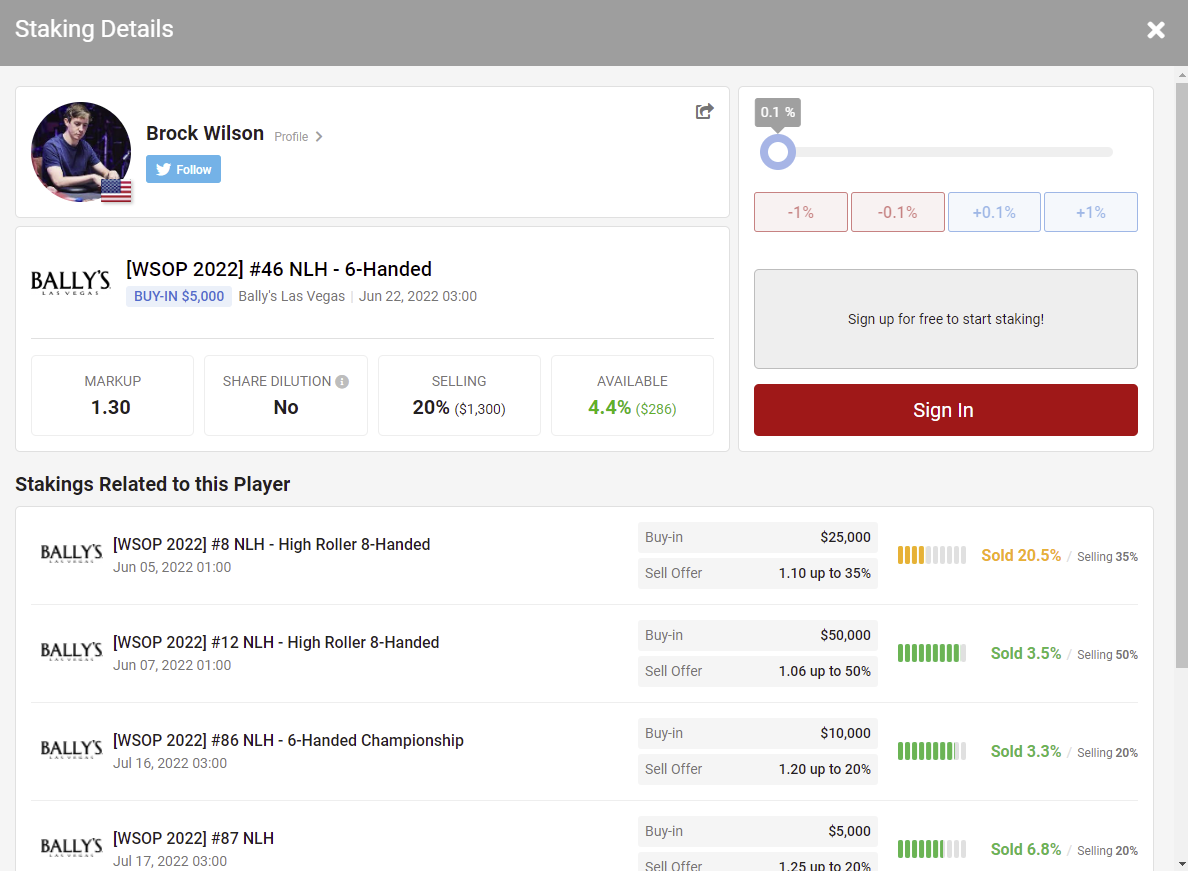The height and width of the screenshot is (871, 1188).
Task: Click the Bally's logo in the #8 row
Action: click(x=71, y=554)
